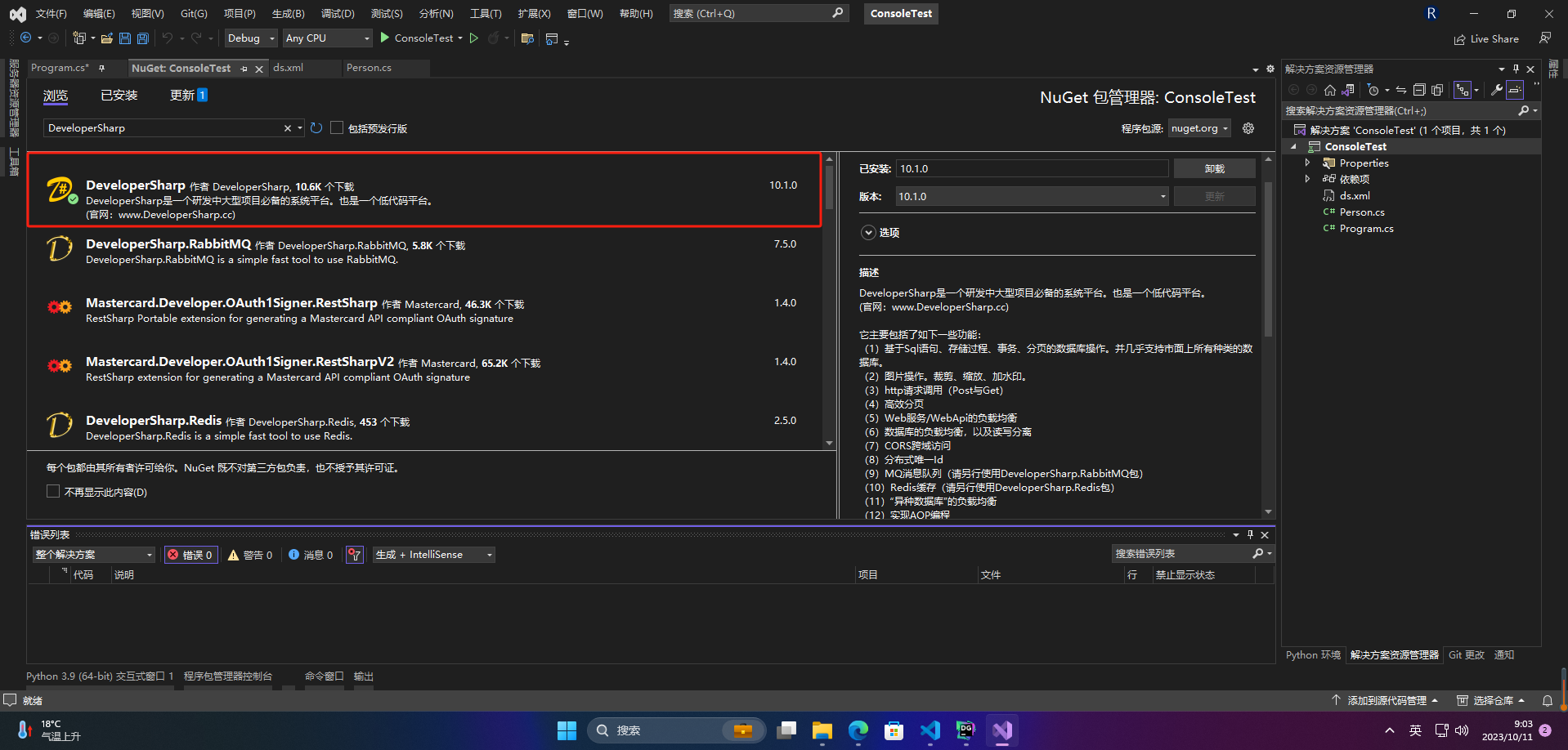
Task: Clear the DeveloperSharp search text
Action: [287, 128]
